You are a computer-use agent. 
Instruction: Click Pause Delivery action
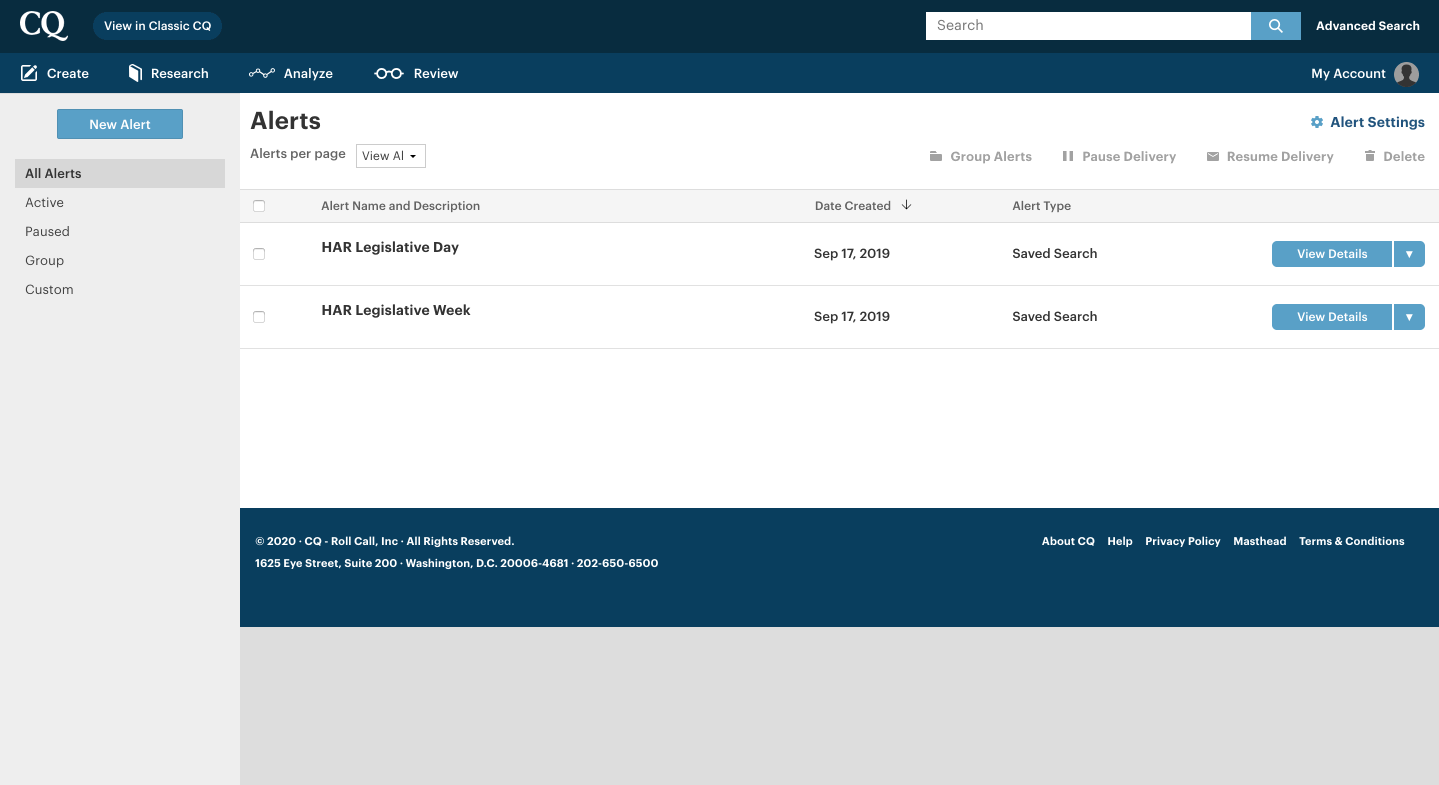(1119, 156)
